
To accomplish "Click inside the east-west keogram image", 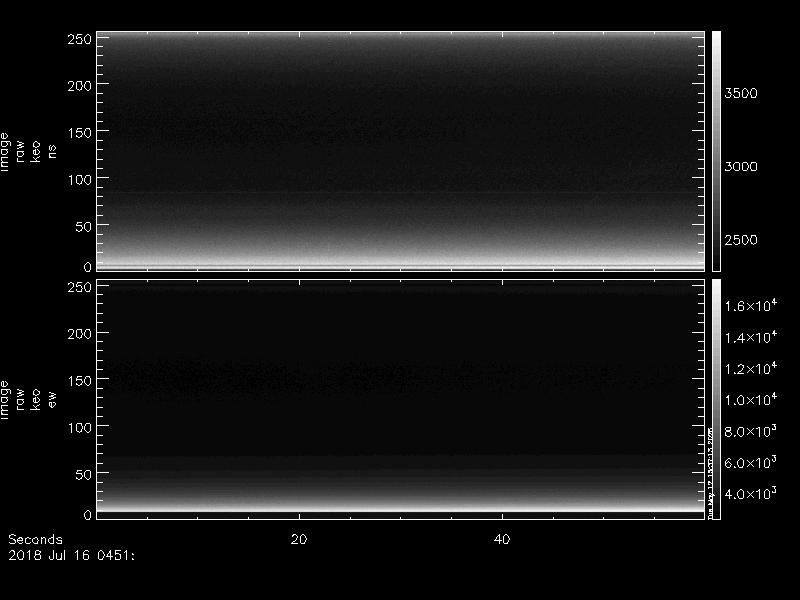I will 401,399.
